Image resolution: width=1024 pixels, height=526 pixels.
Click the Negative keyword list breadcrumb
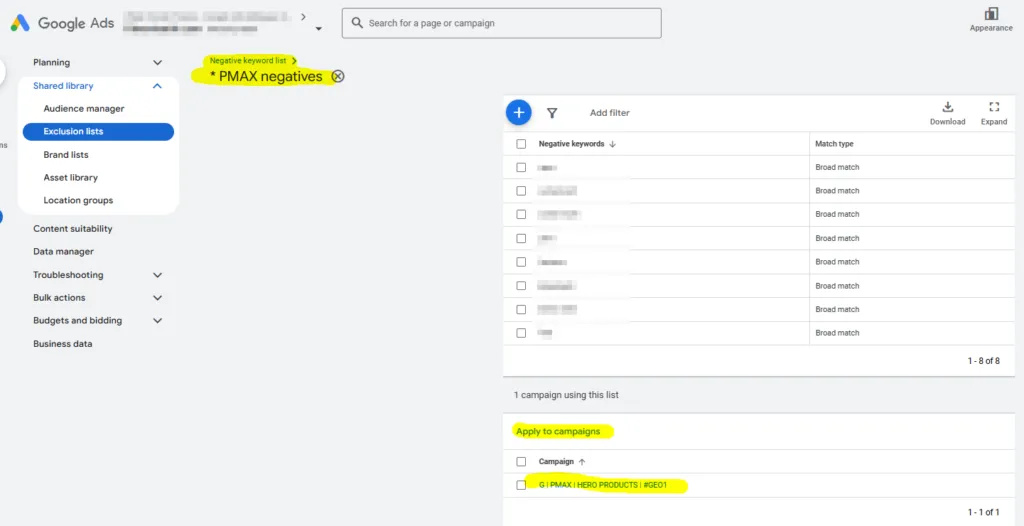tap(248, 60)
